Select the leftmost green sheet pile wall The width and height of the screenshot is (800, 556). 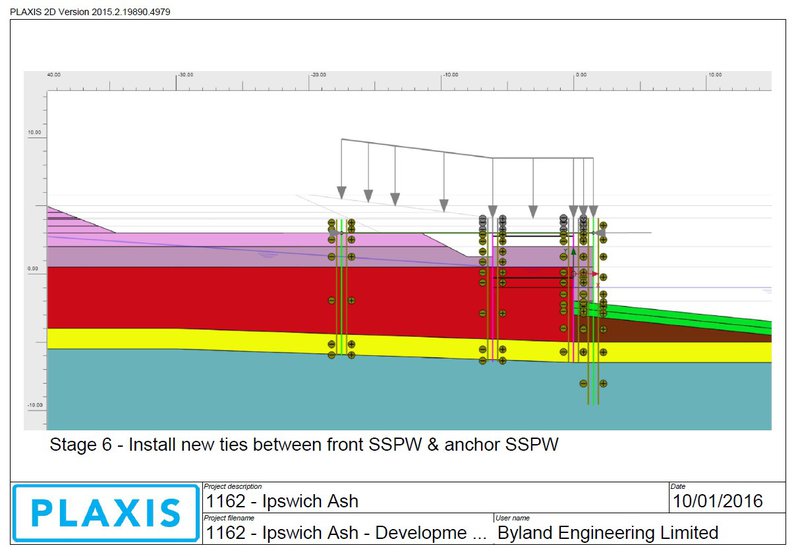click(341, 290)
